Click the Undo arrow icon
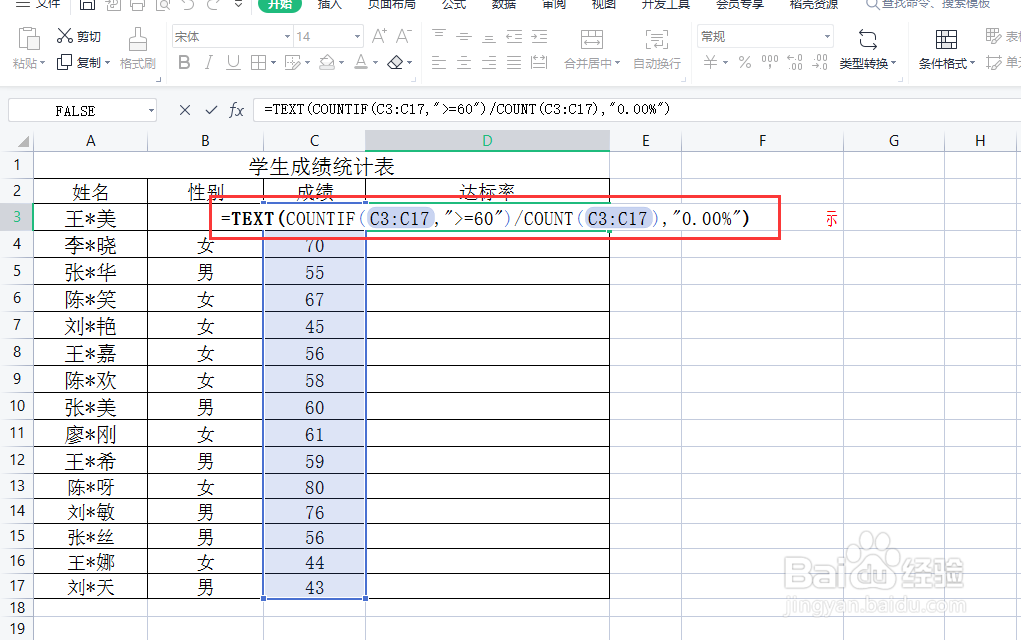The width and height of the screenshot is (1021, 640). coord(189,5)
